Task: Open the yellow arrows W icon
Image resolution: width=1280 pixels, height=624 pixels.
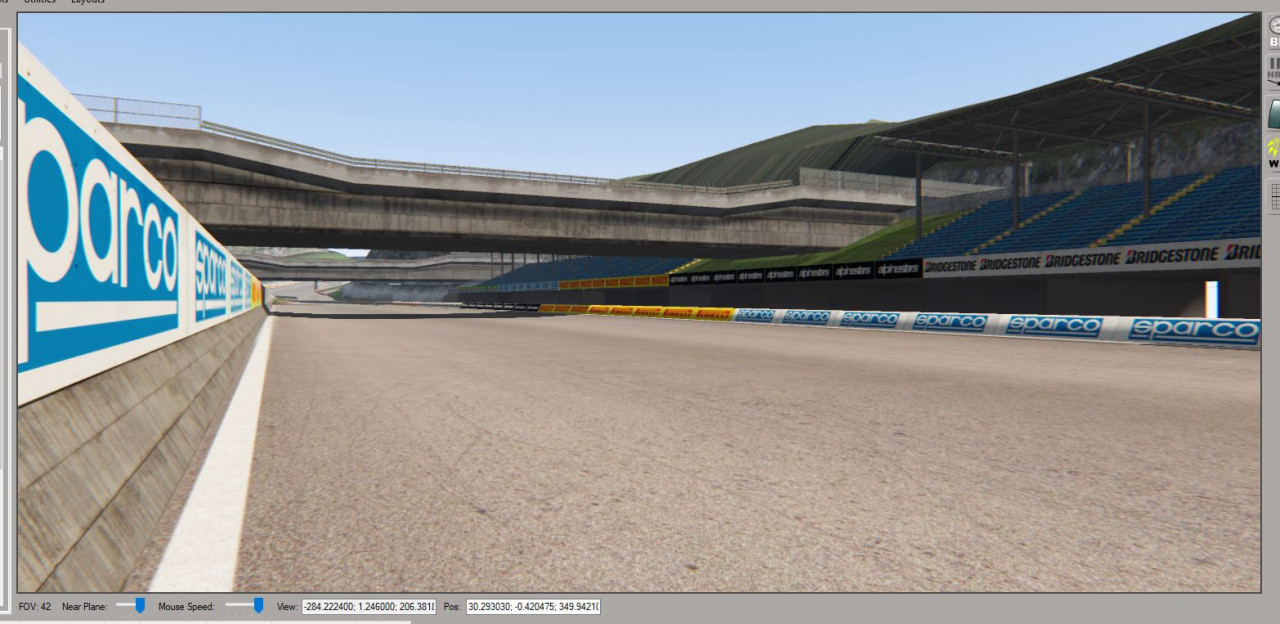Action: point(1274,154)
